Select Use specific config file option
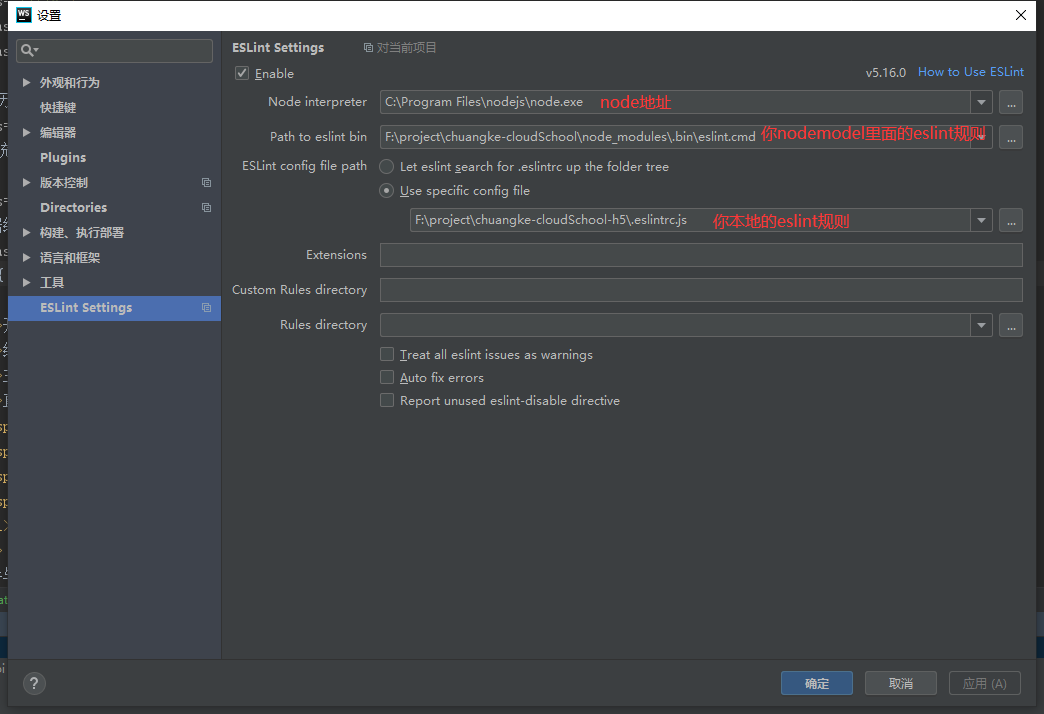This screenshot has height=714, width=1044. point(386,190)
